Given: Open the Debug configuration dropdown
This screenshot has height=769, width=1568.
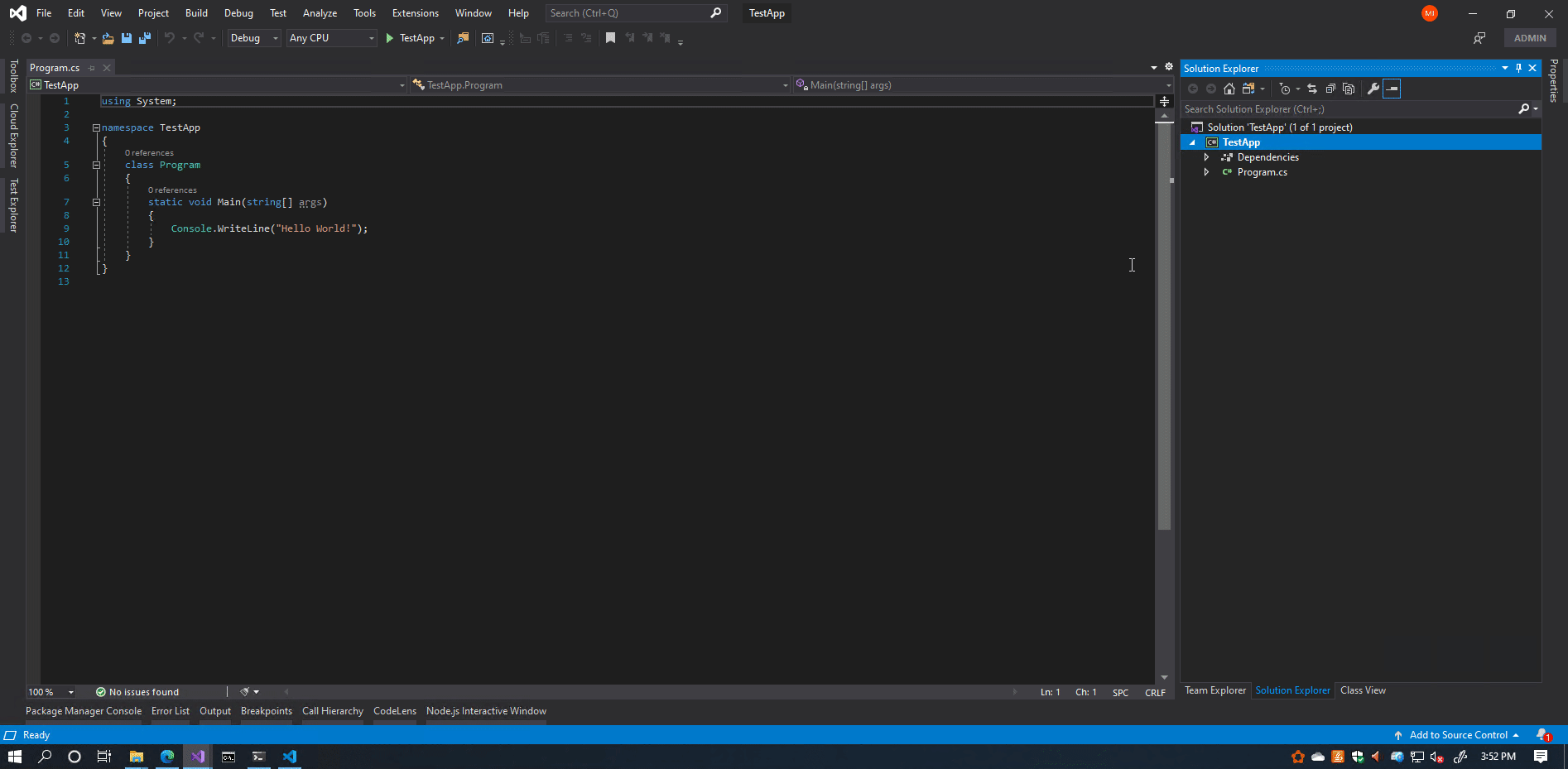Looking at the screenshot, I should coord(253,38).
